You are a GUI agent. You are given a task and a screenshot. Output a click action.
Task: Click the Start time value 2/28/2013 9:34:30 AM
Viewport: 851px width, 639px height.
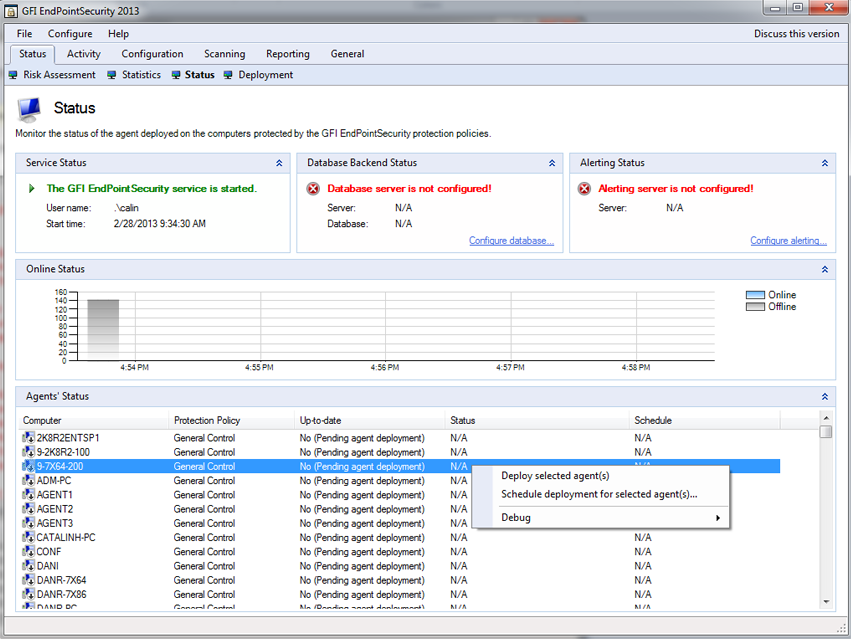(x=160, y=224)
